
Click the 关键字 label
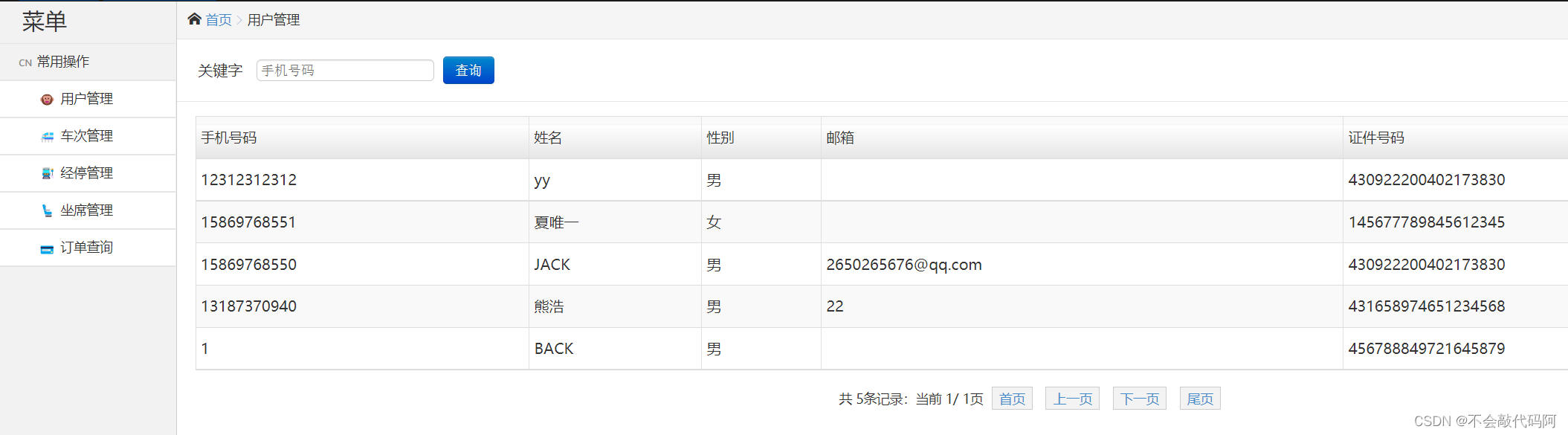pyautogui.click(x=220, y=71)
